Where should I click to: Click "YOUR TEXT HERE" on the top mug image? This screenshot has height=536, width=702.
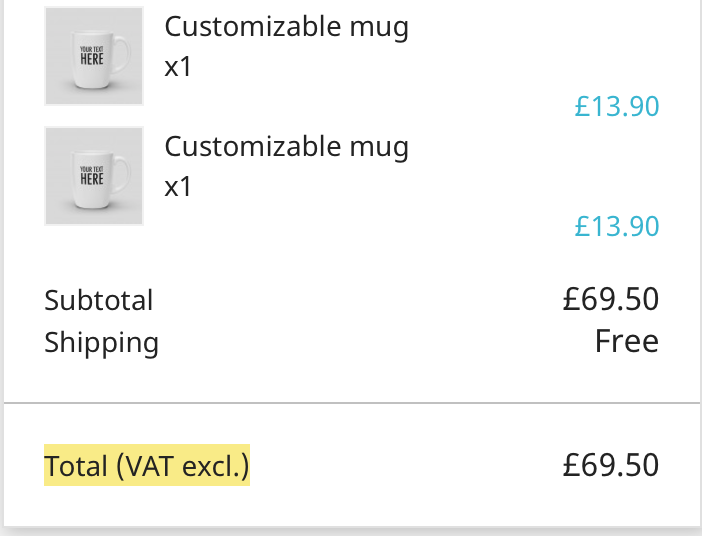click(x=92, y=55)
